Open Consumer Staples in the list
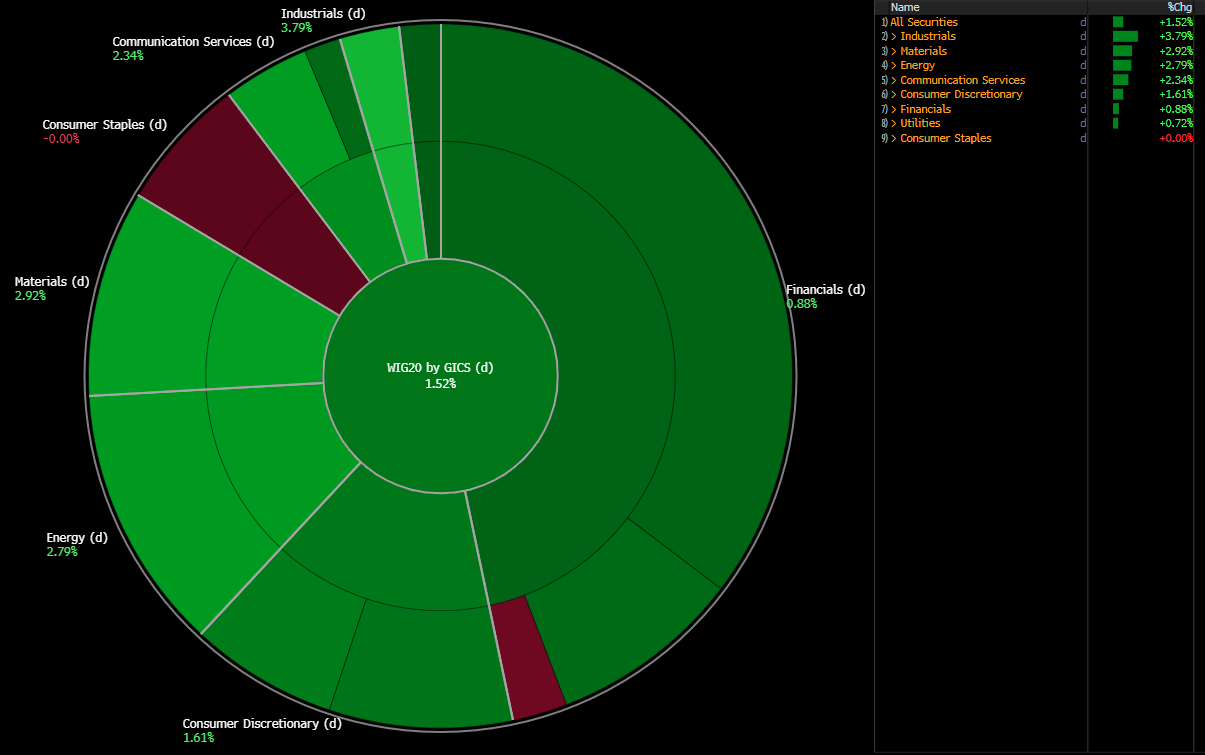Viewport: 1205px width, 755px height. (x=946, y=138)
